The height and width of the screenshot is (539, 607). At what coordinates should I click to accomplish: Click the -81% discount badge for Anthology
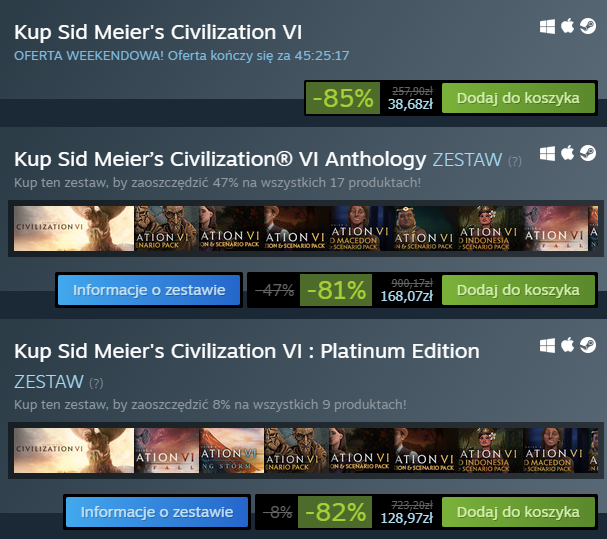pyautogui.click(x=335, y=290)
